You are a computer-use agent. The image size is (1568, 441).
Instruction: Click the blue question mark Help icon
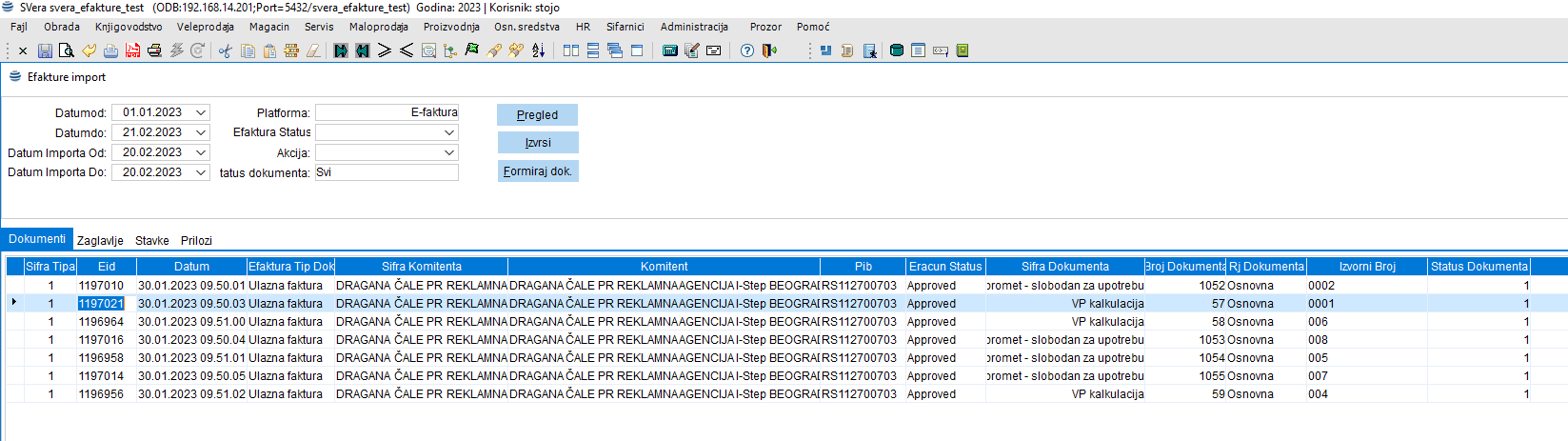click(747, 50)
